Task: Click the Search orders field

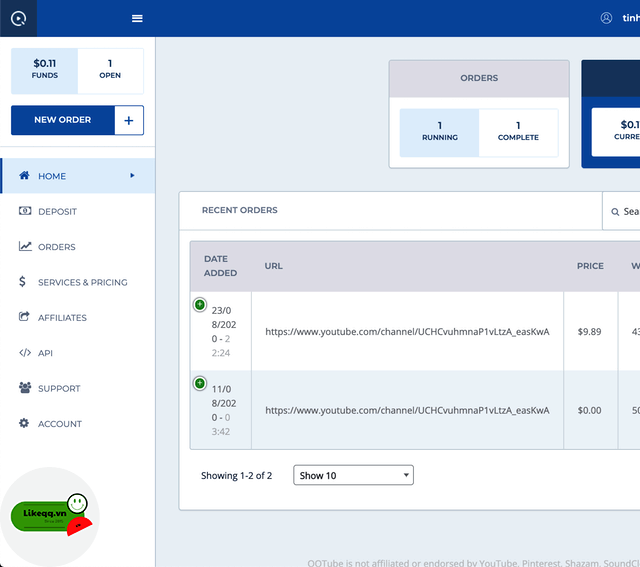Action: 622,211
